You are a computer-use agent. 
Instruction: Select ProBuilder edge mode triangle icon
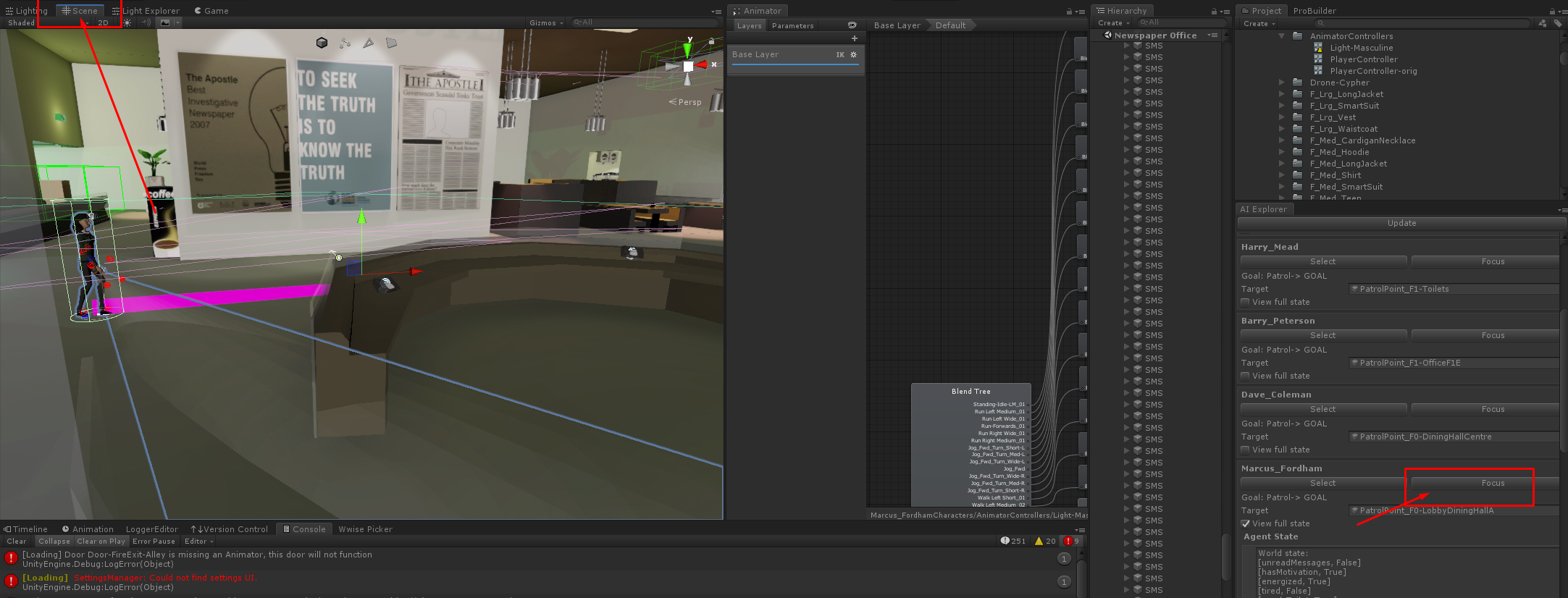pyautogui.click(x=369, y=43)
